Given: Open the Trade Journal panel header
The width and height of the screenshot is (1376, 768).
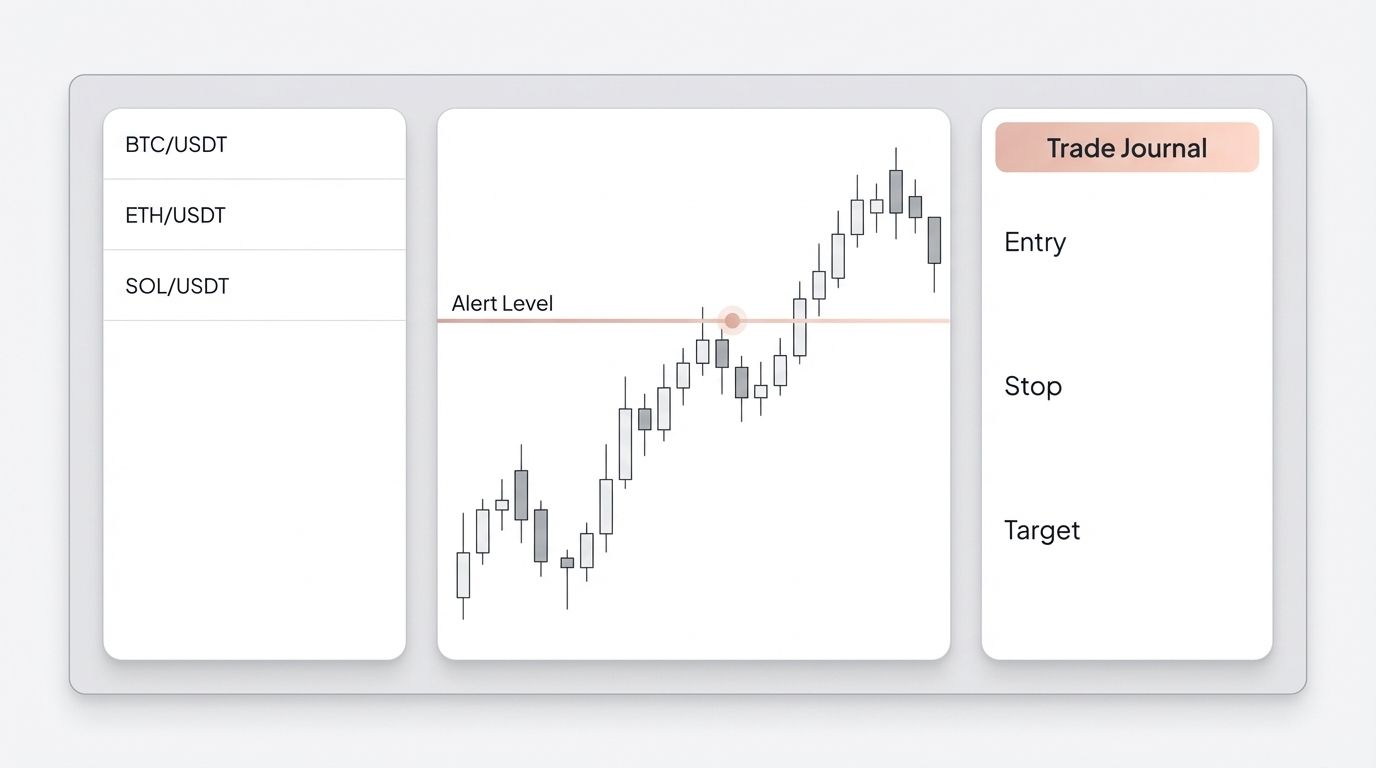Looking at the screenshot, I should [1126, 147].
